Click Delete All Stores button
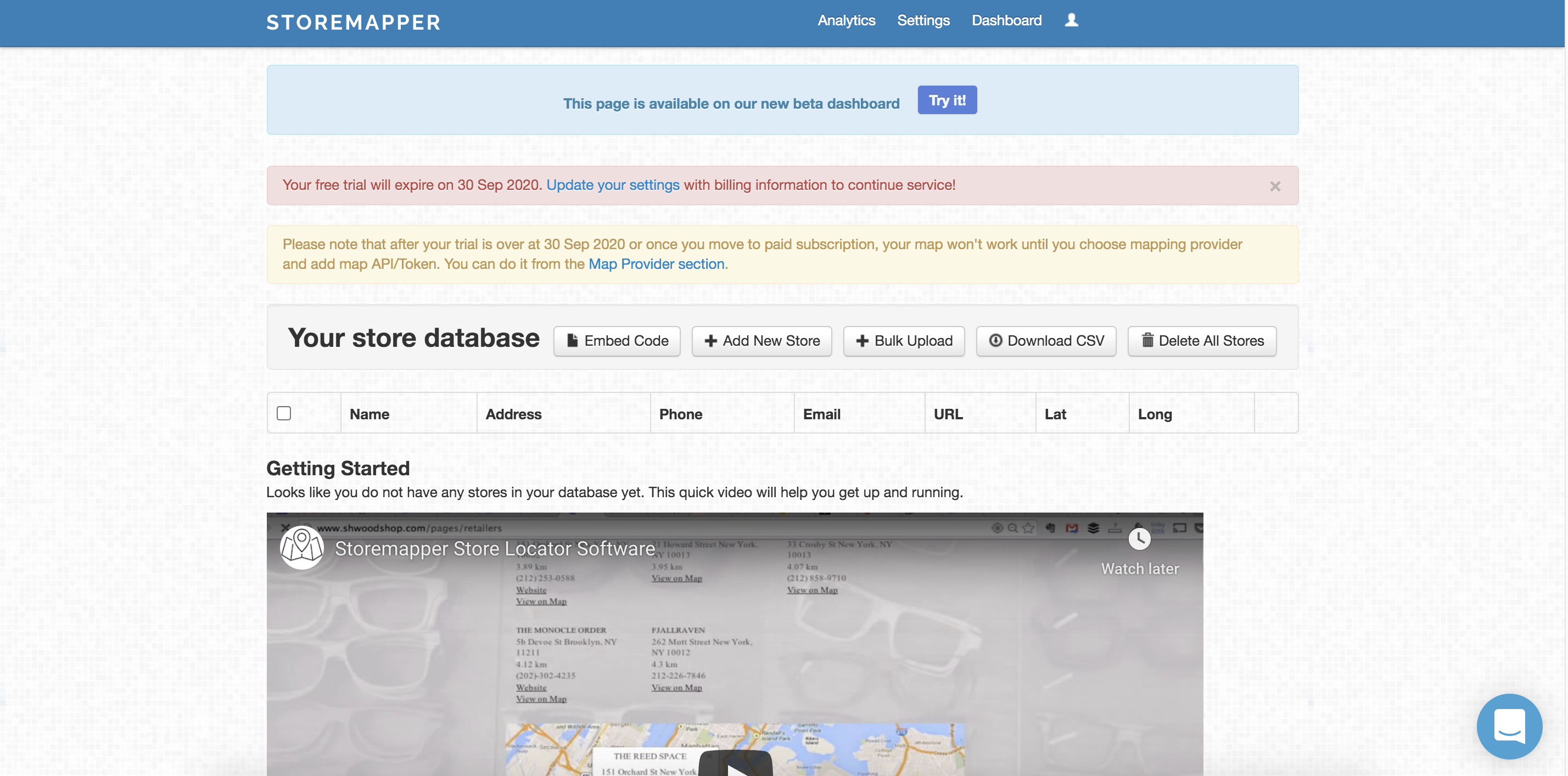 [1202, 341]
